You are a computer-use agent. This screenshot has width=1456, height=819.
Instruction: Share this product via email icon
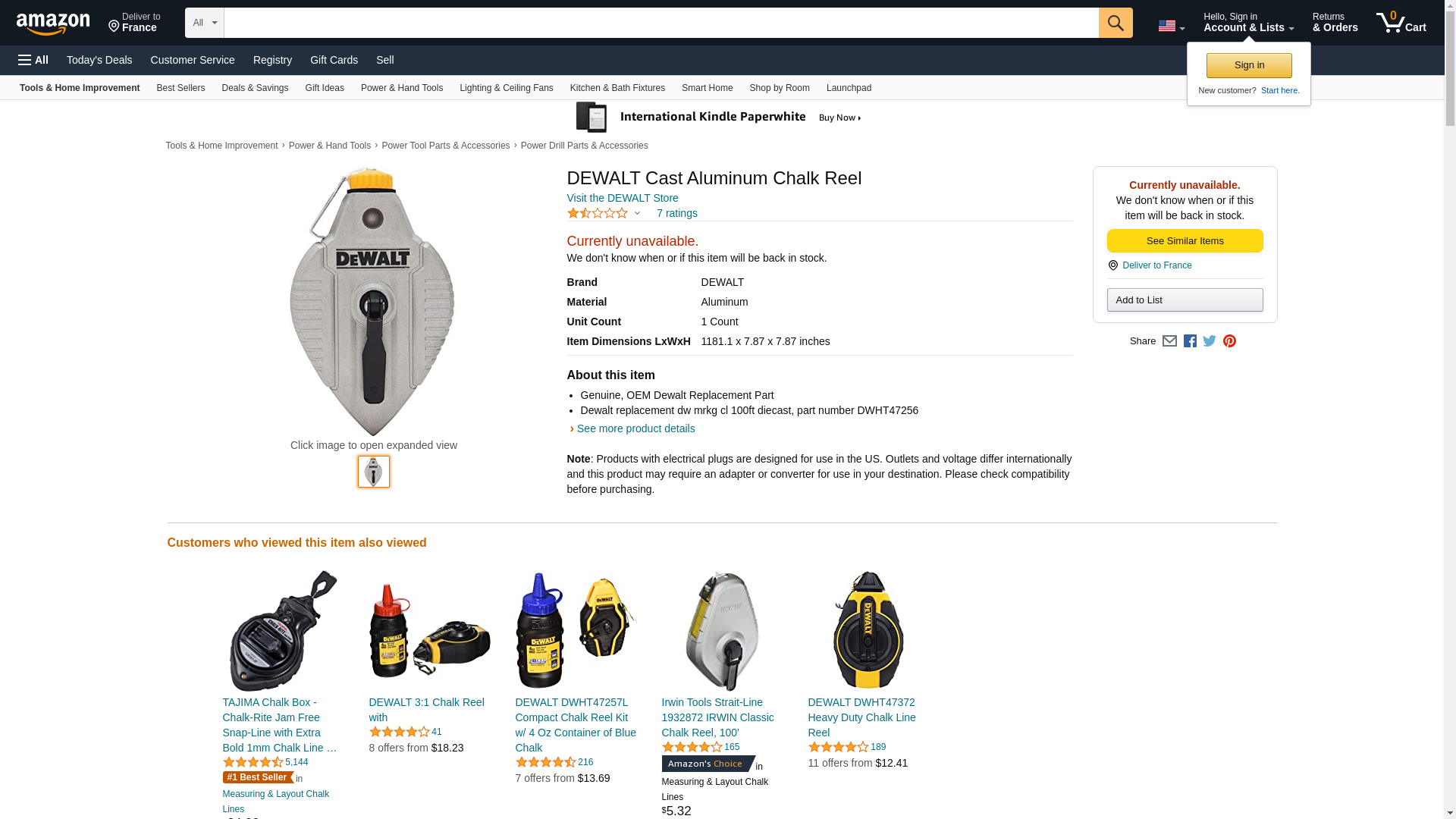(x=1169, y=341)
